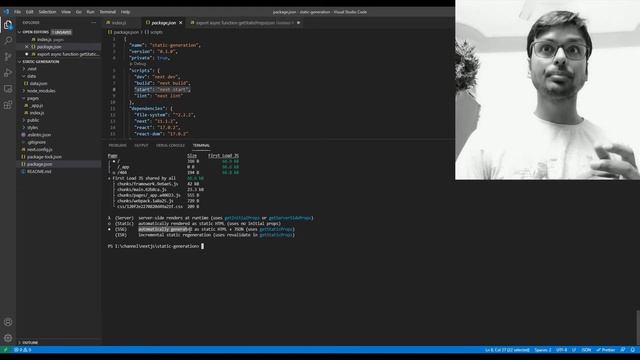This screenshot has height=360, width=640.
Task: Switch to the Terminal panel tab
Action: tap(201, 146)
